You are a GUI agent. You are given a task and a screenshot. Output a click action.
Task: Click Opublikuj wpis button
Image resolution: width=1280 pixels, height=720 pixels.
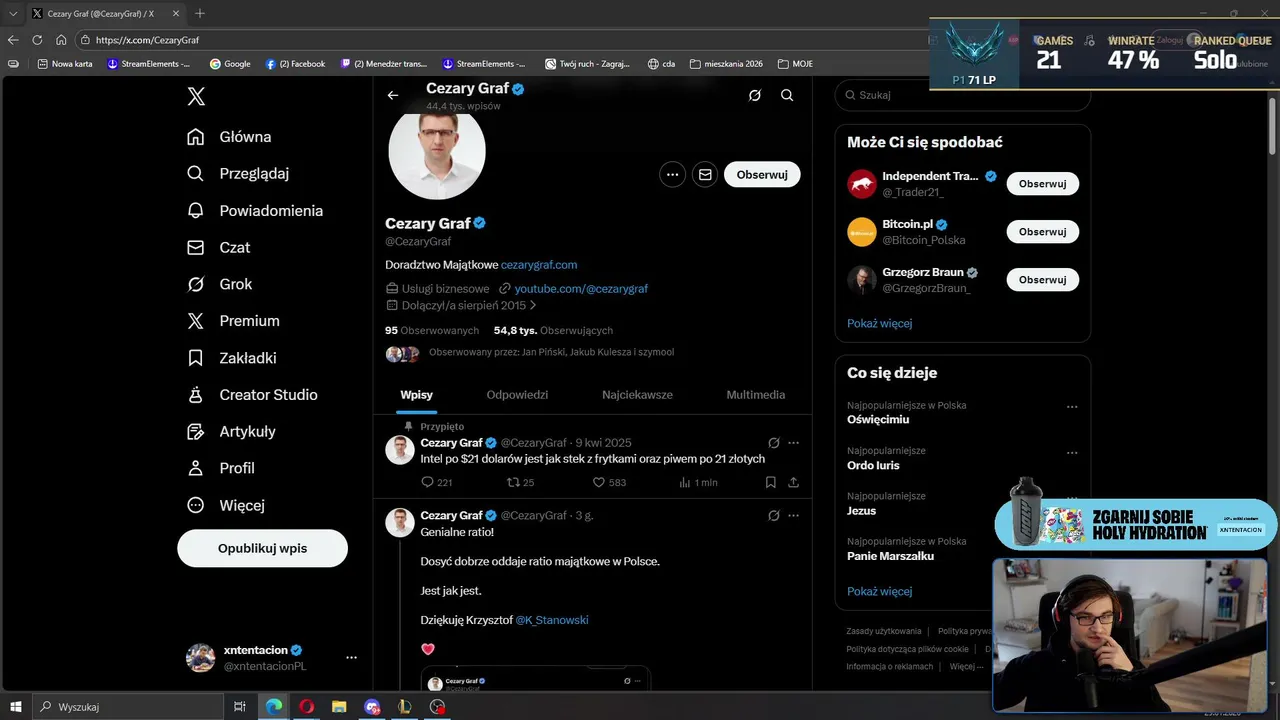[262, 549]
